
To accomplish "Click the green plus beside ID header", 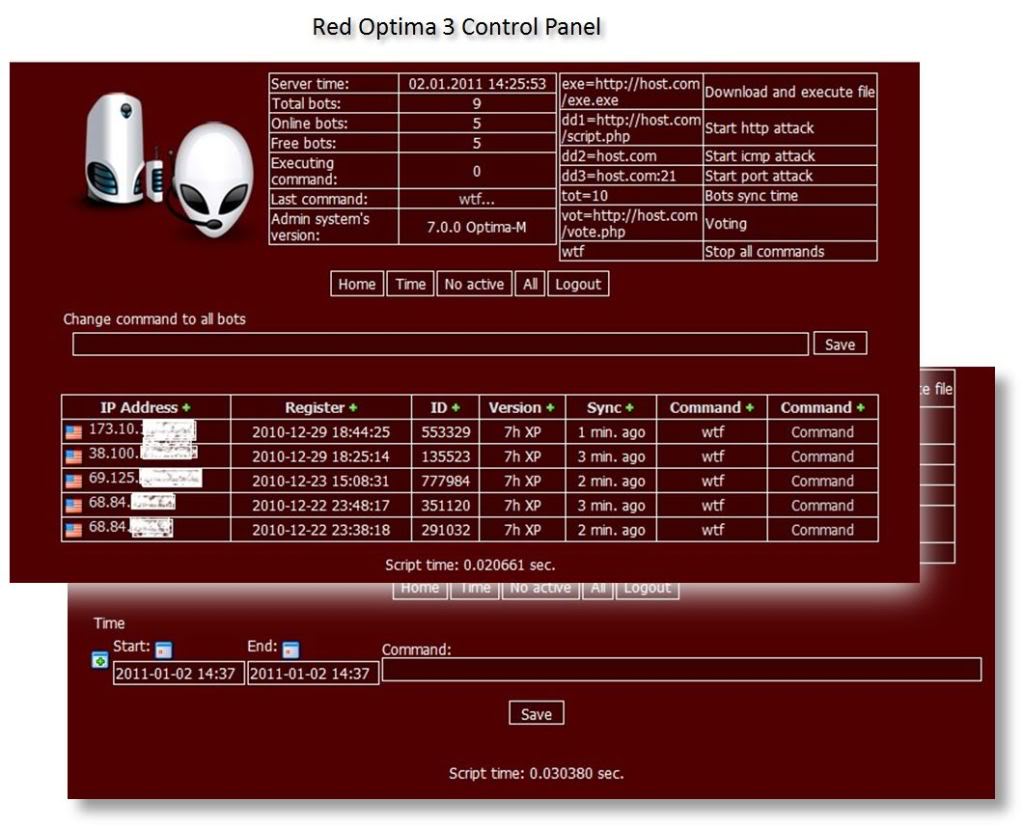I will (455, 408).
